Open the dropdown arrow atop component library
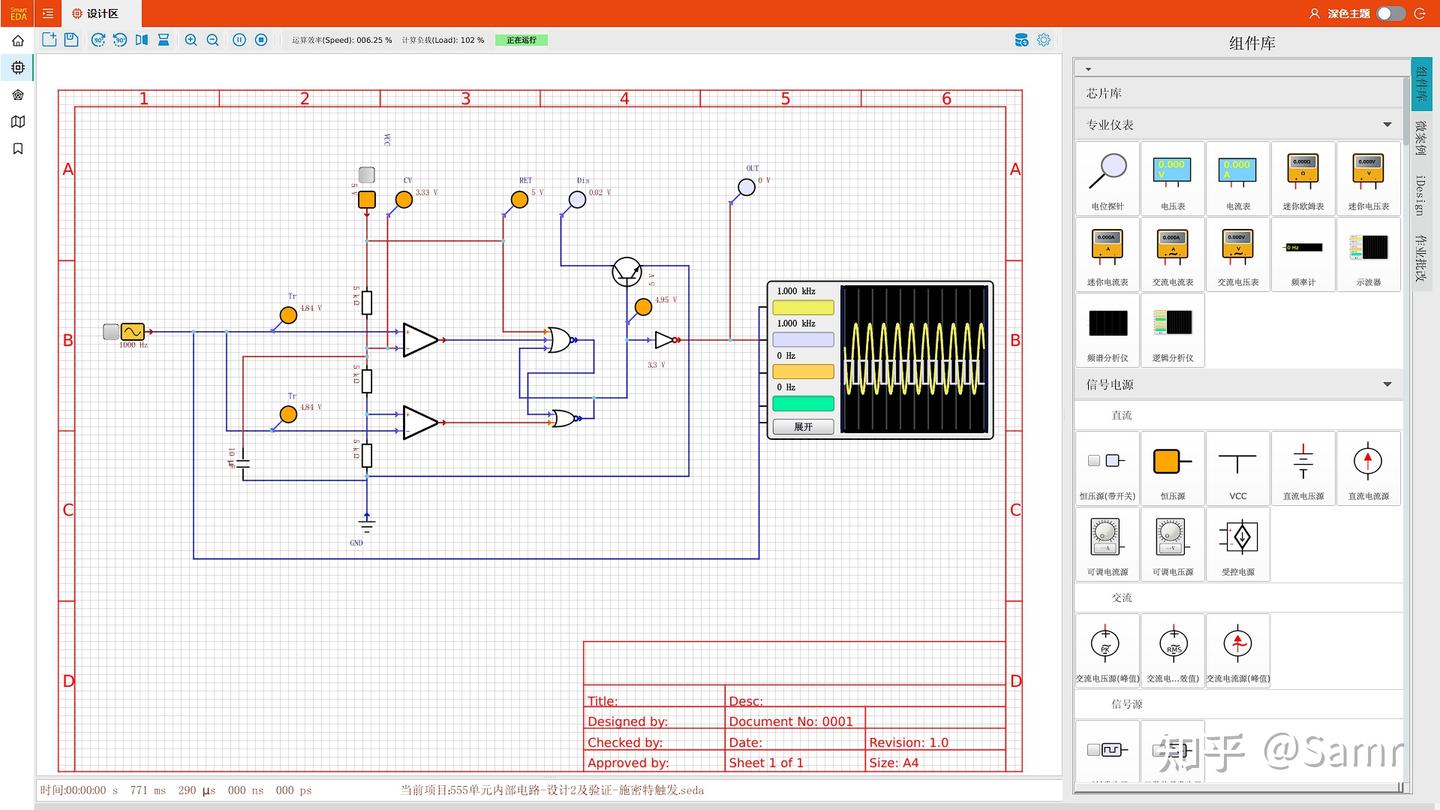This screenshot has width=1440, height=810. tap(1088, 69)
